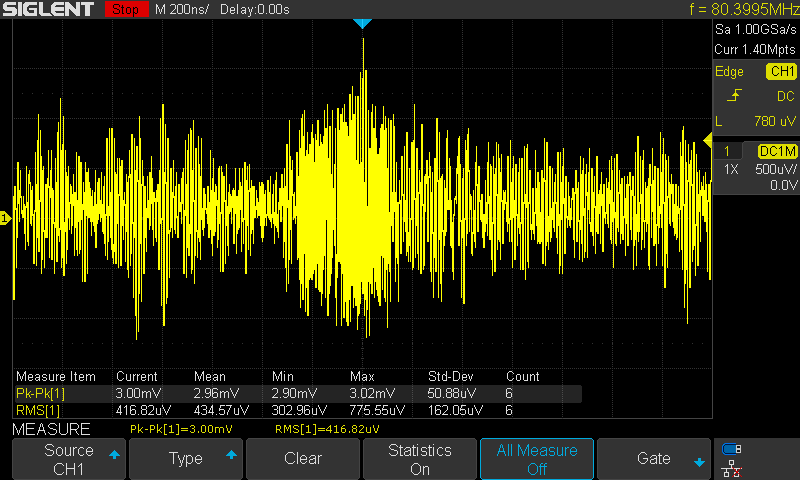The width and height of the screenshot is (800, 480).
Task: Click the blue trigger position marker
Action: 362,23
